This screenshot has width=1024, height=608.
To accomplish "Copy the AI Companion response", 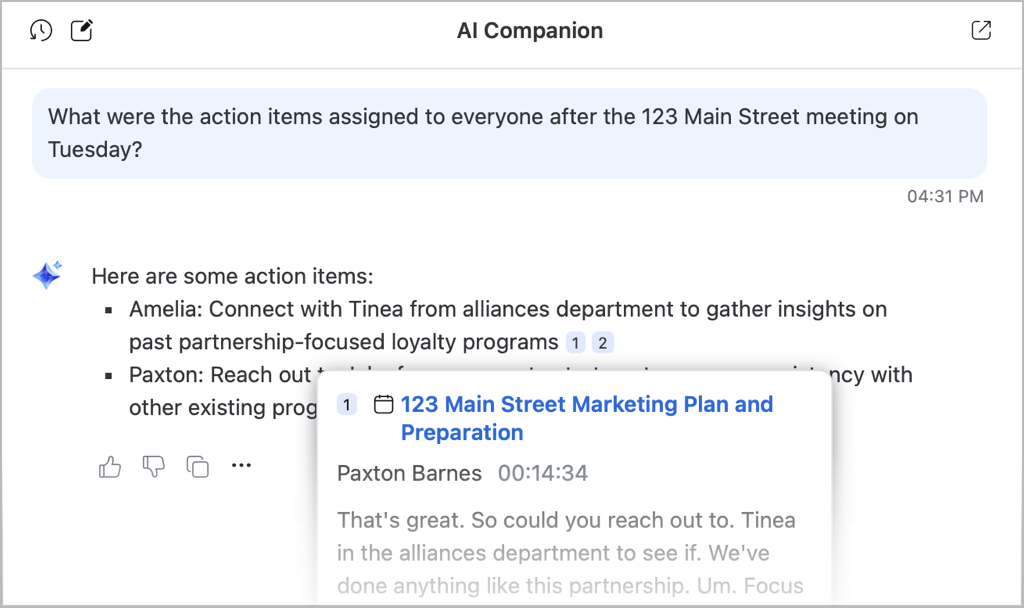I will coord(197,466).
